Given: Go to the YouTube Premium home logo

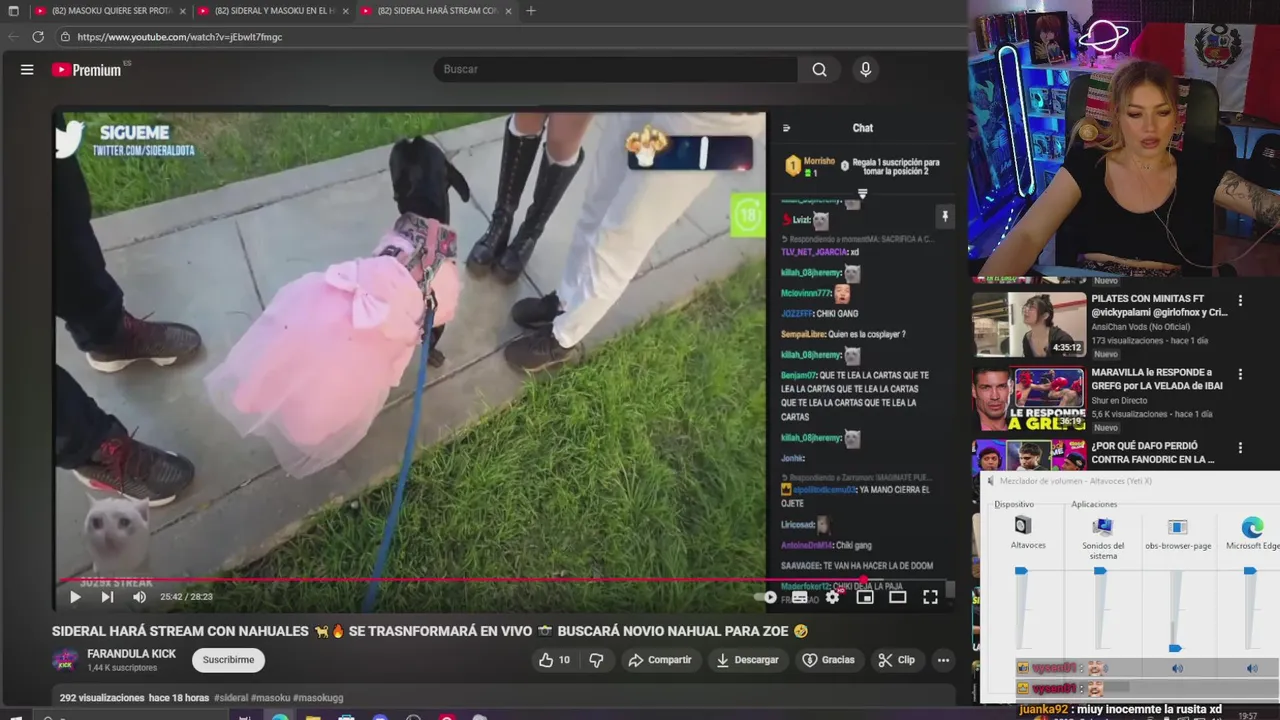Looking at the screenshot, I should [86, 70].
